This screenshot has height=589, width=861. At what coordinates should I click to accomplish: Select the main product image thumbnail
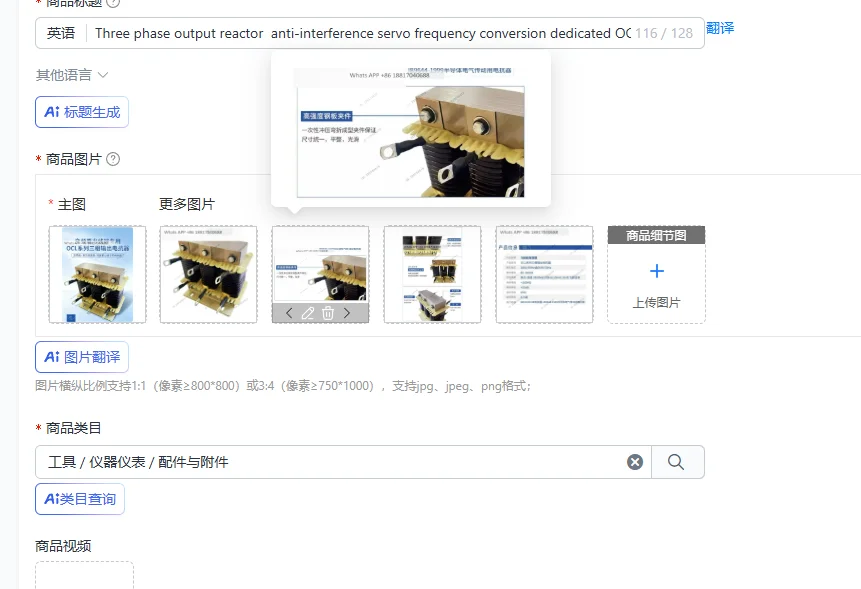(97, 274)
